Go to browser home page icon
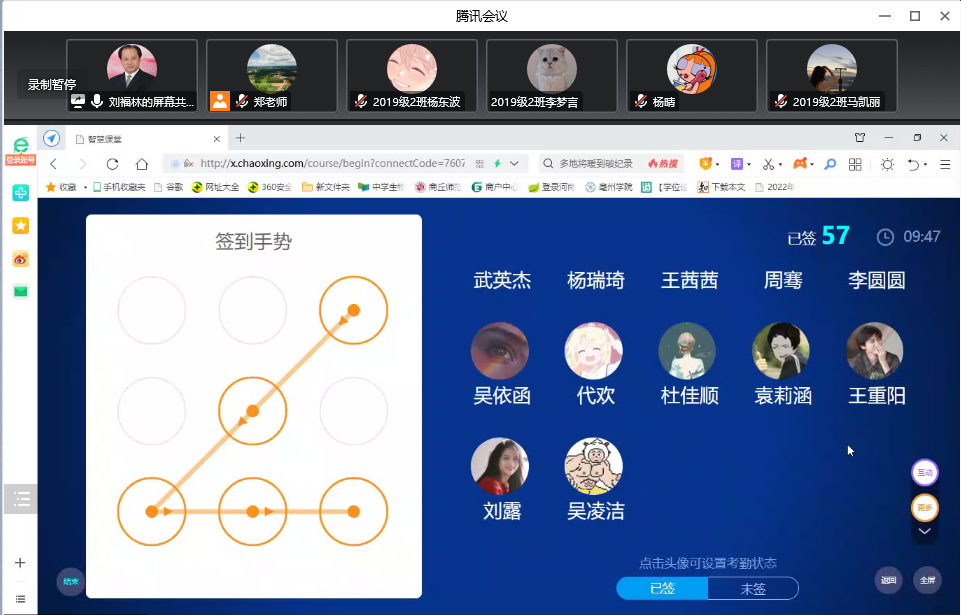Viewport: 961px width, 615px height. [142, 164]
